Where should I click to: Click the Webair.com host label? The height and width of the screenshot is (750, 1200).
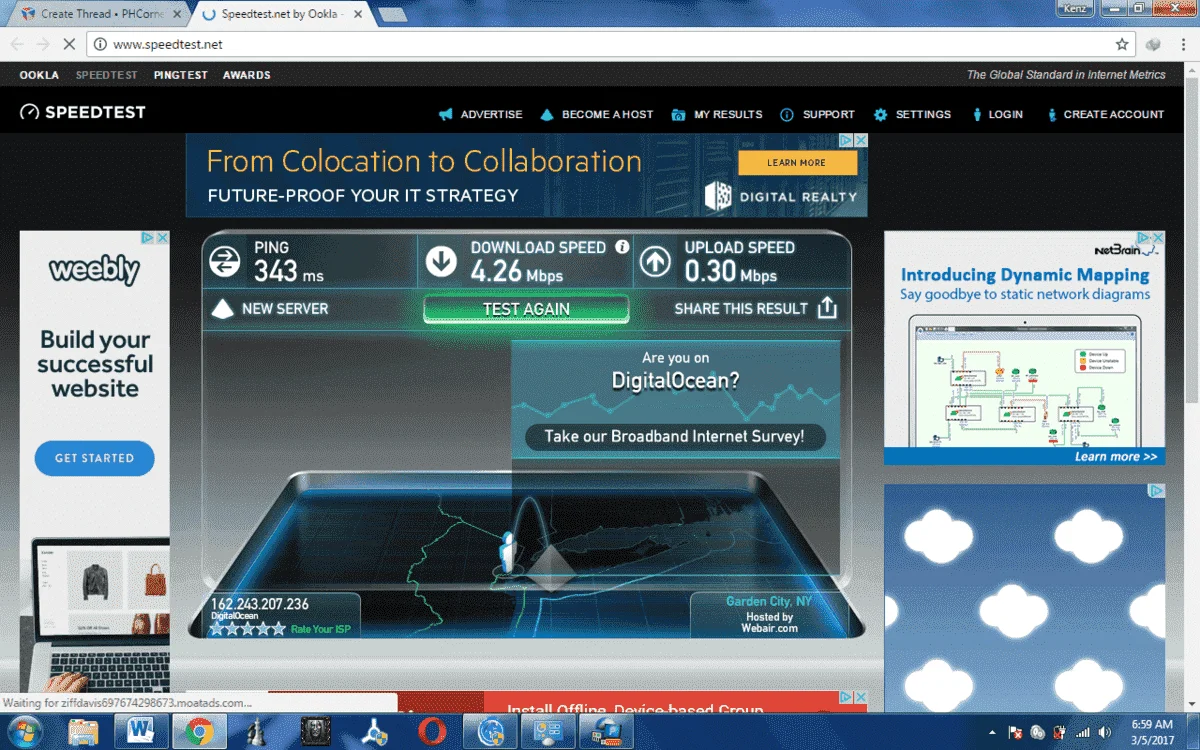(770, 628)
